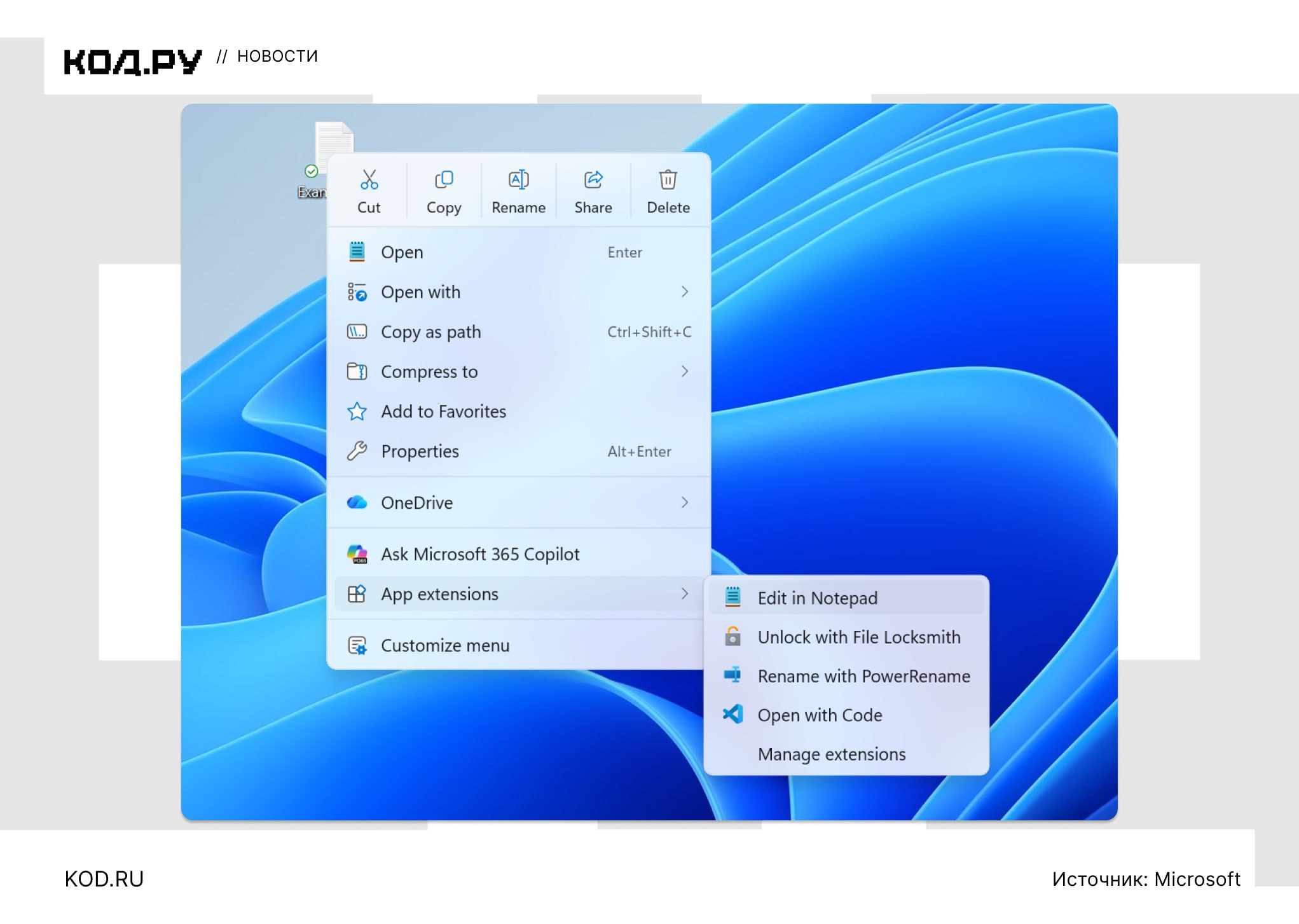Open Customize menu option
Screen dimensions: 1299x924
point(518,645)
